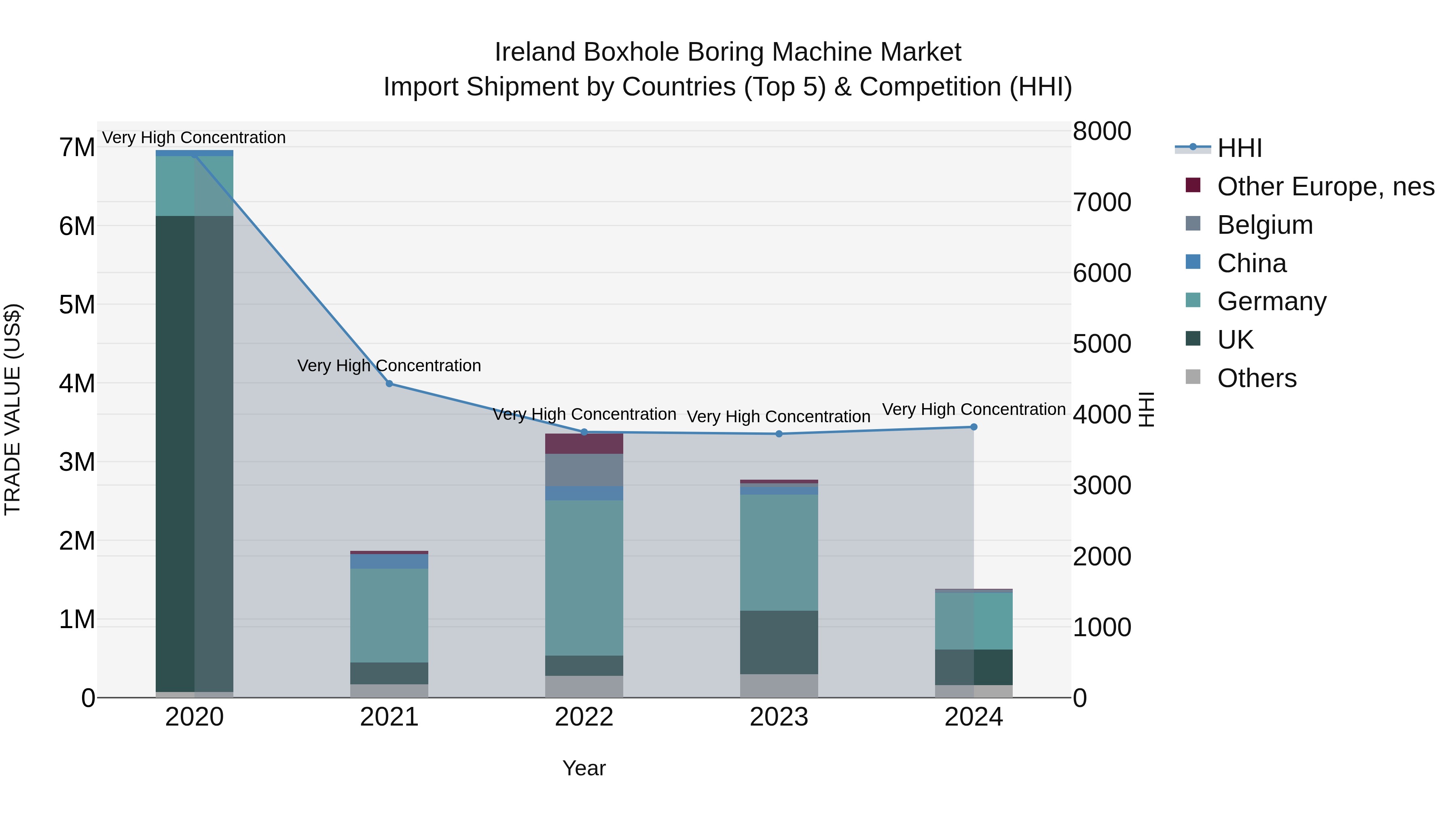Click the Belgium gray-blue legend swatch
The image size is (1456, 819).
(1193, 224)
